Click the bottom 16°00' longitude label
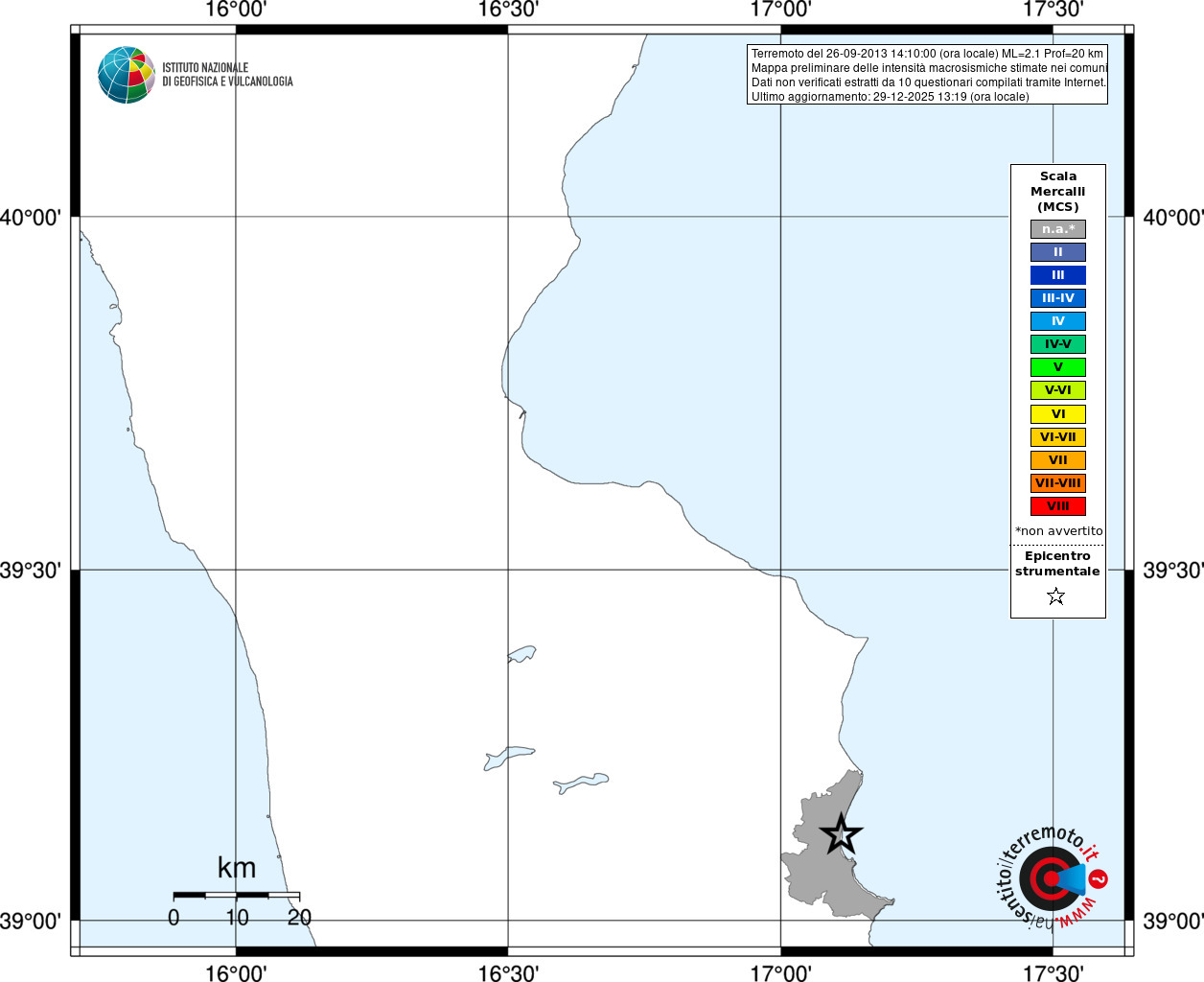 pyautogui.click(x=236, y=973)
